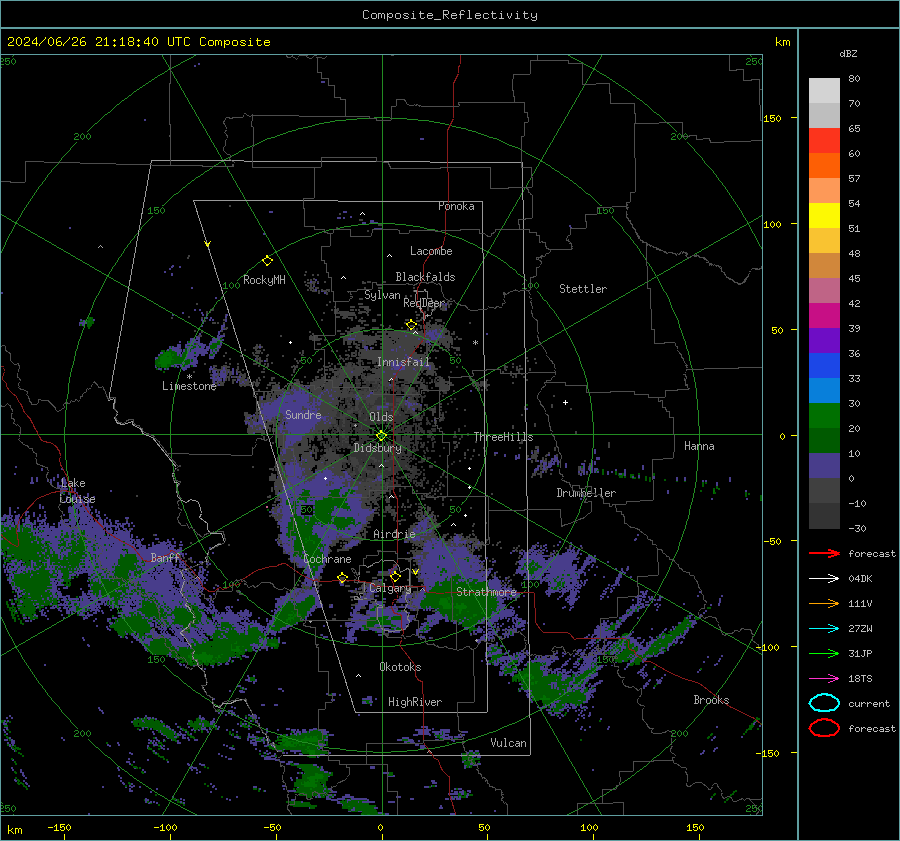900x841 pixels.
Task: Click the white 04DK arrow icon
Action: click(x=824, y=579)
